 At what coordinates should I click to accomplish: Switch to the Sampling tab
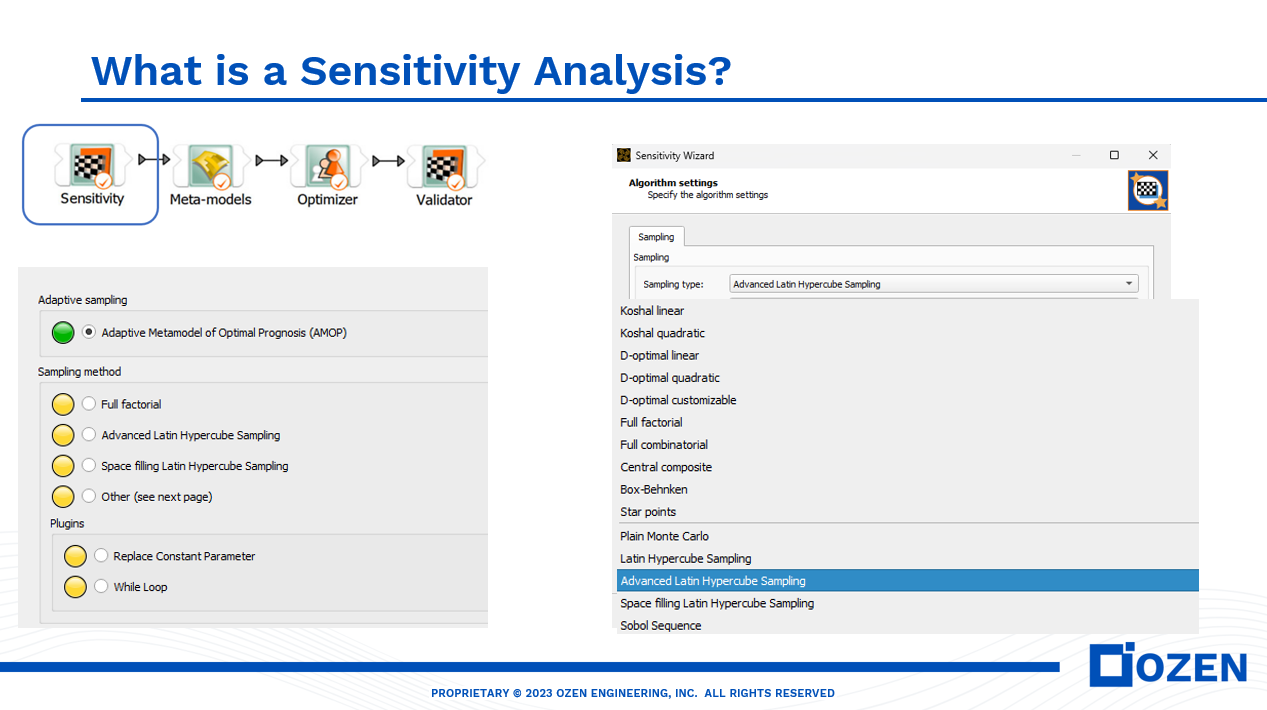(656, 236)
